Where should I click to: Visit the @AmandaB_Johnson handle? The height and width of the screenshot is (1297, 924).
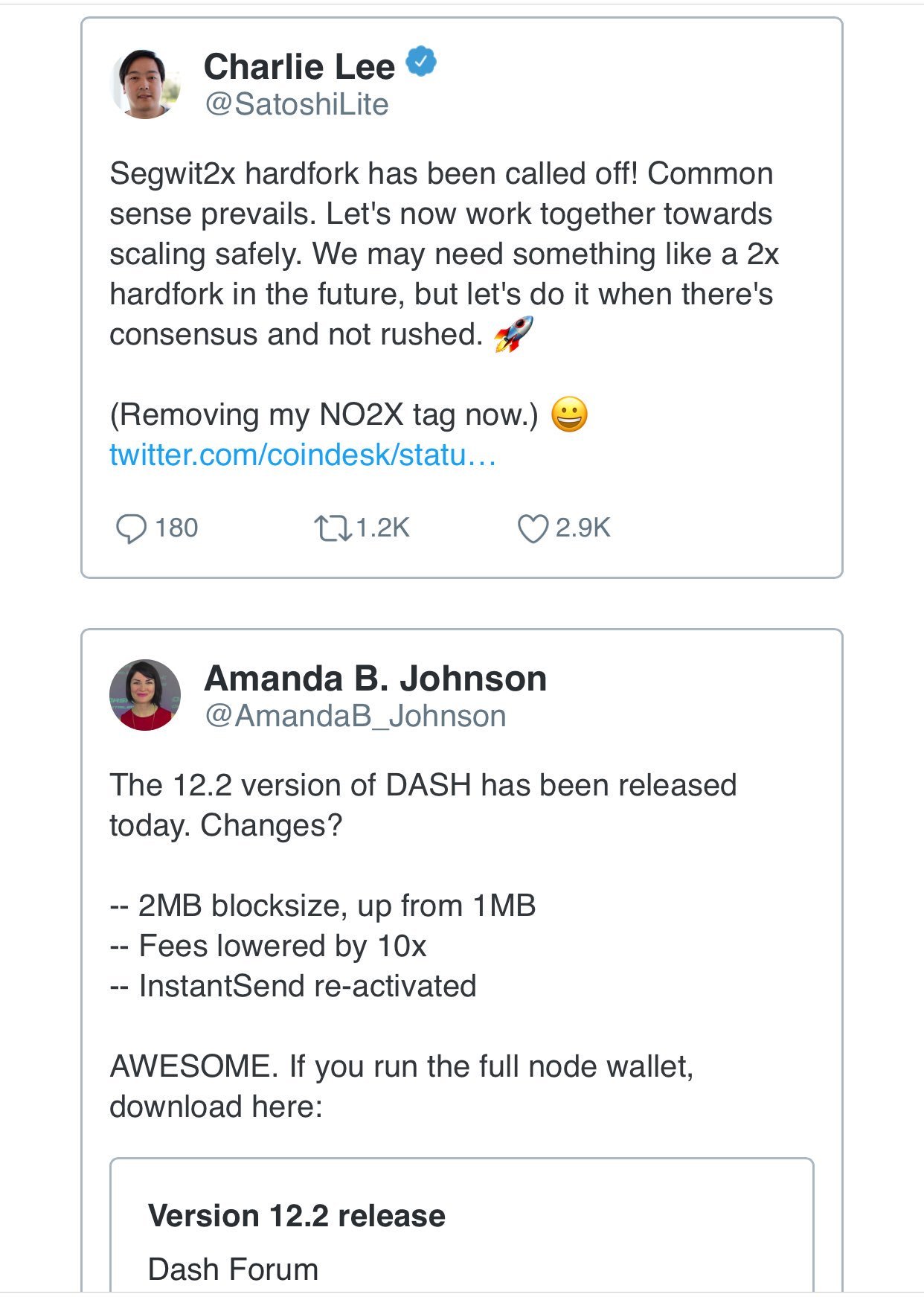(355, 716)
